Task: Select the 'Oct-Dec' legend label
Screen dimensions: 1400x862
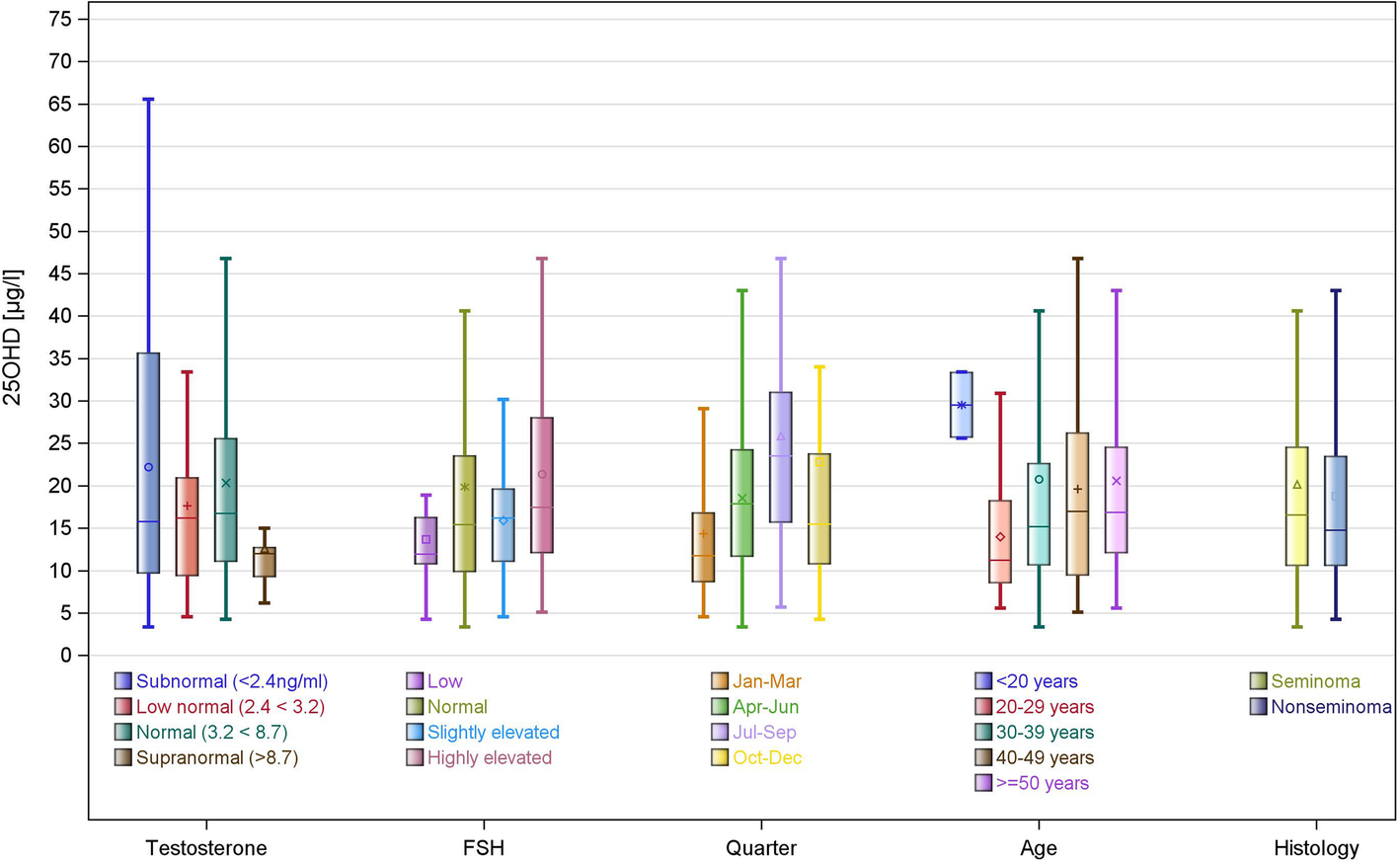Action: pyautogui.click(x=767, y=758)
